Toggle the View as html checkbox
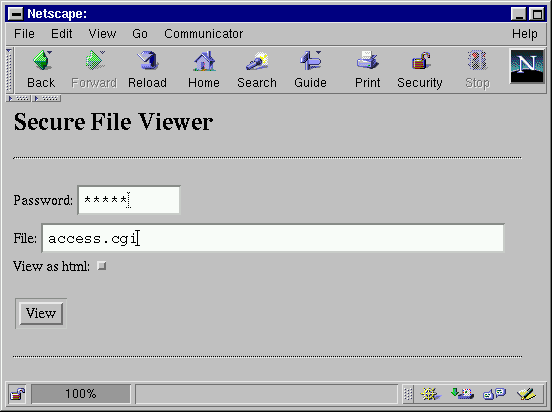The image size is (552, 412). 102,266
